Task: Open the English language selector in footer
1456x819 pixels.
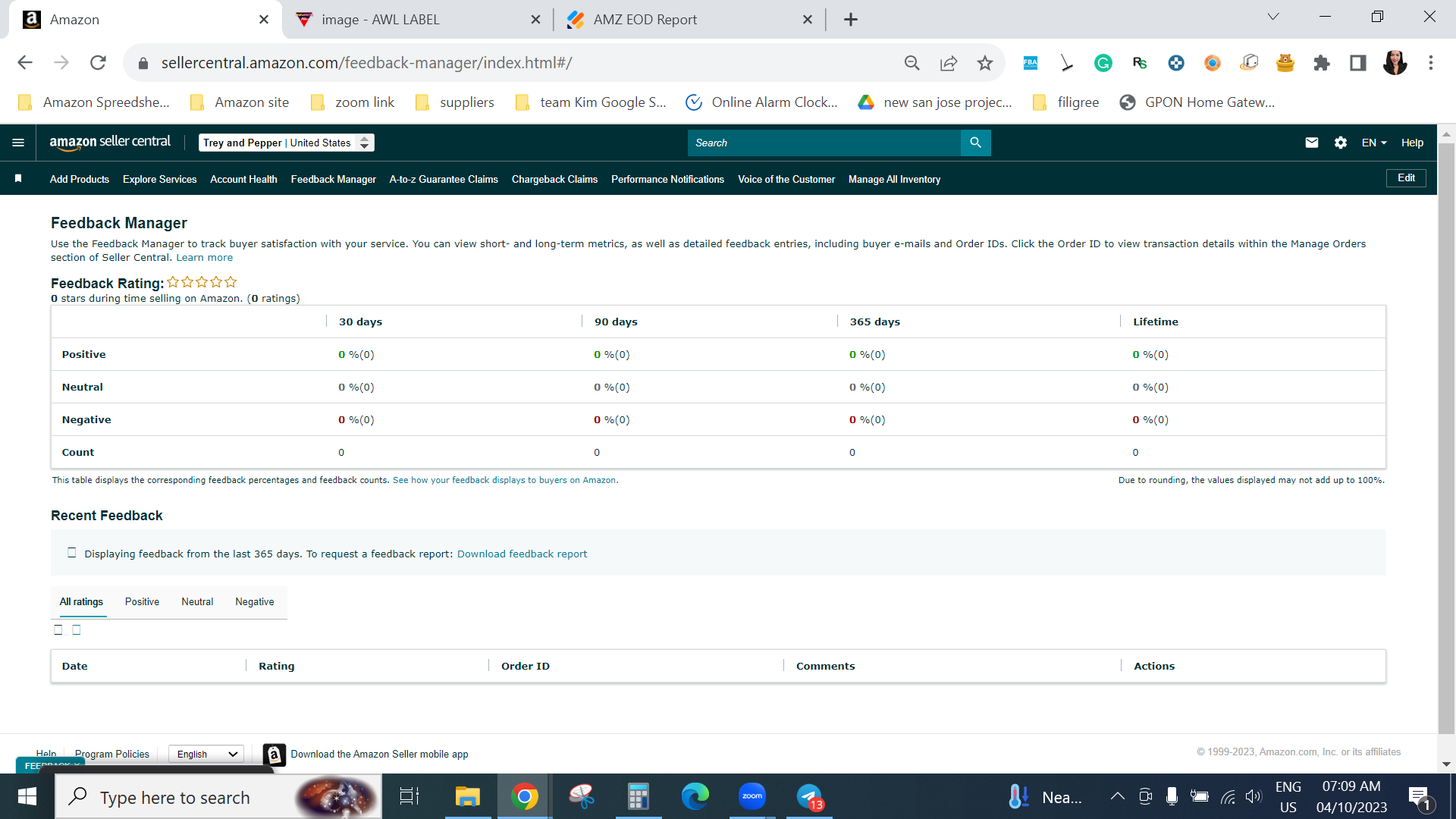Action: point(206,754)
